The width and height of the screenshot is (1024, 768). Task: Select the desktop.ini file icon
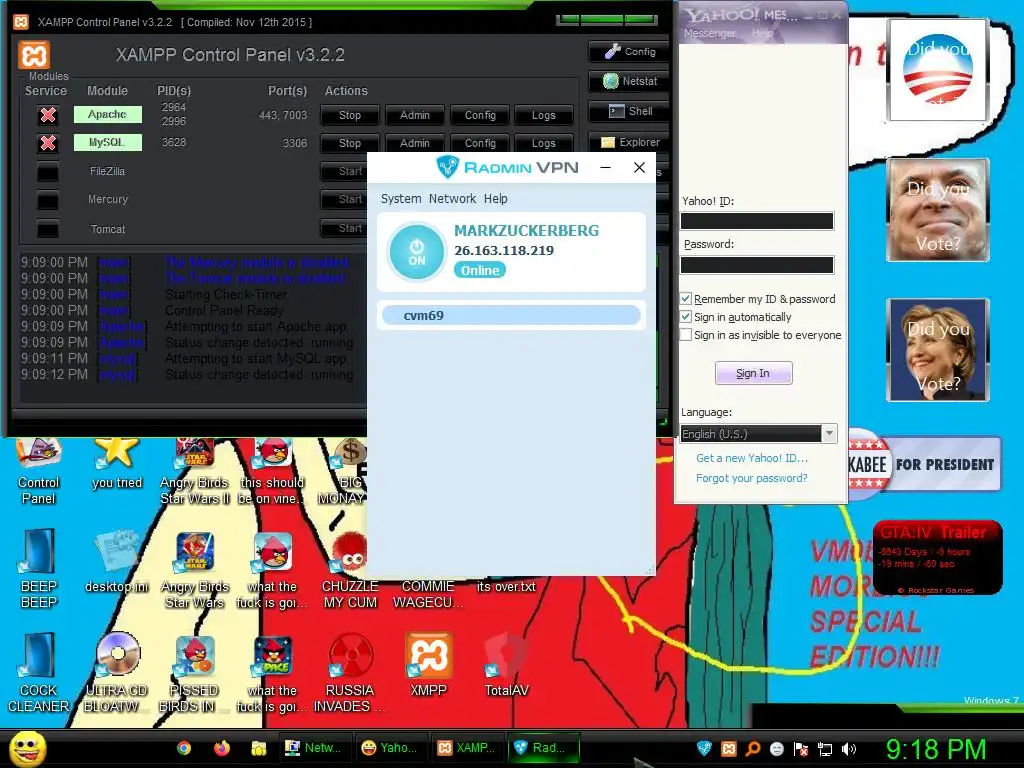[x=117, y=562]
